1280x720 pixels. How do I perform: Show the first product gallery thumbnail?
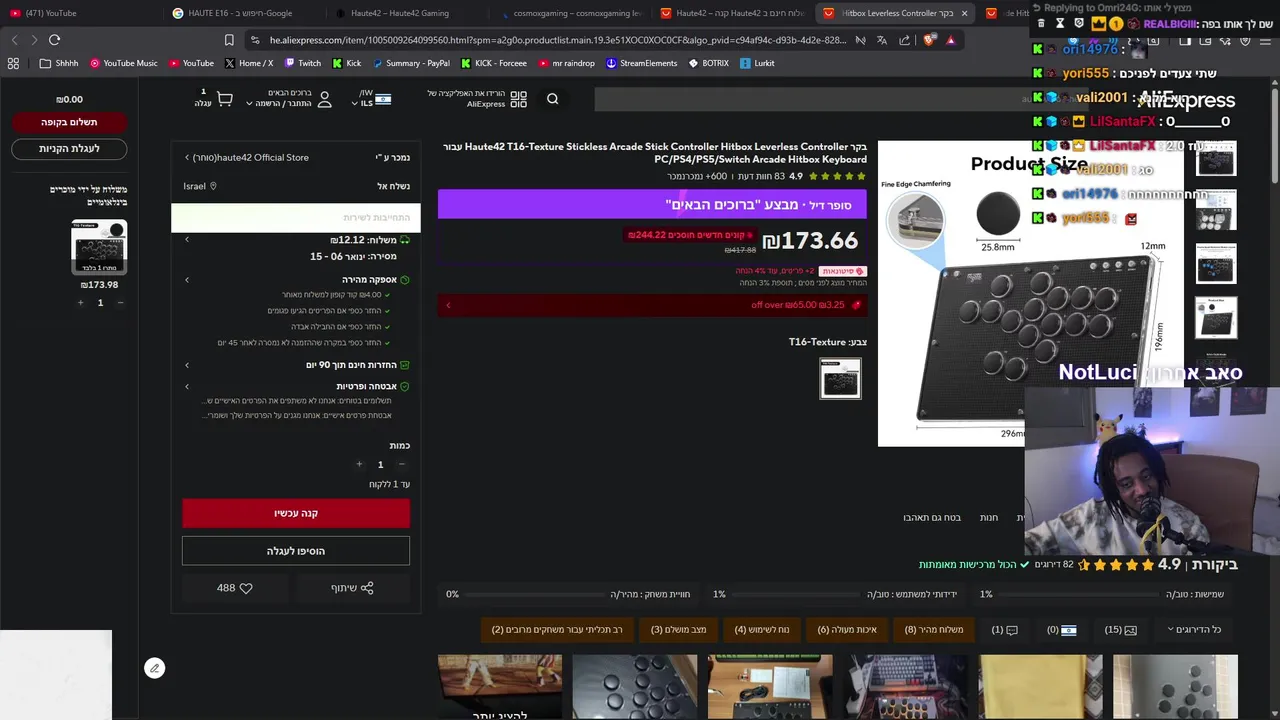tap(1216, 158)
